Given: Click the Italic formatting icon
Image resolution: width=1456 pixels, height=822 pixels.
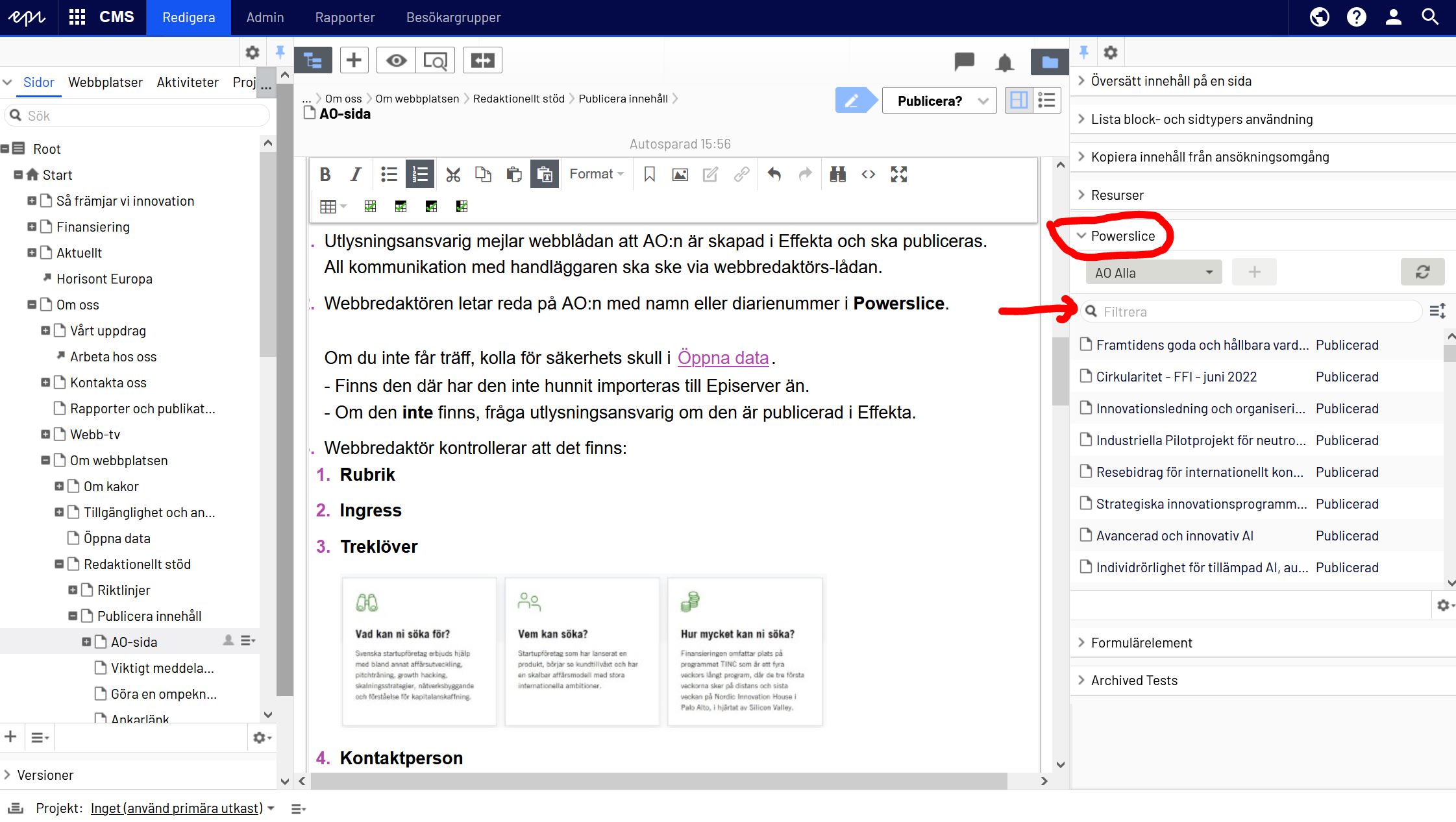Looking at the screenshot, I should [x=357, y=175].
